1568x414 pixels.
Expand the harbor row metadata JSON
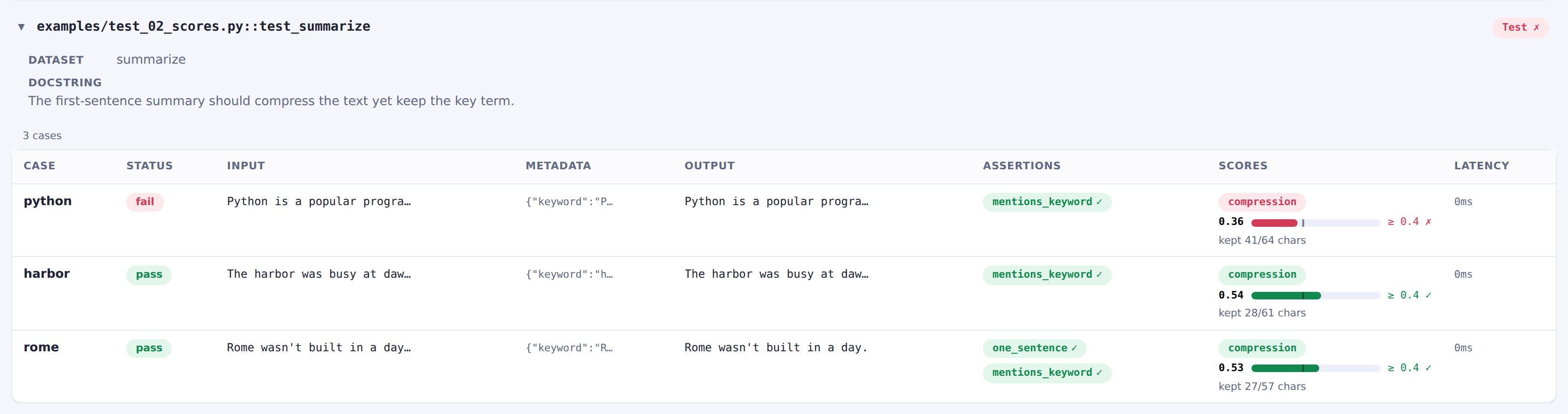(x=569, y=274)
